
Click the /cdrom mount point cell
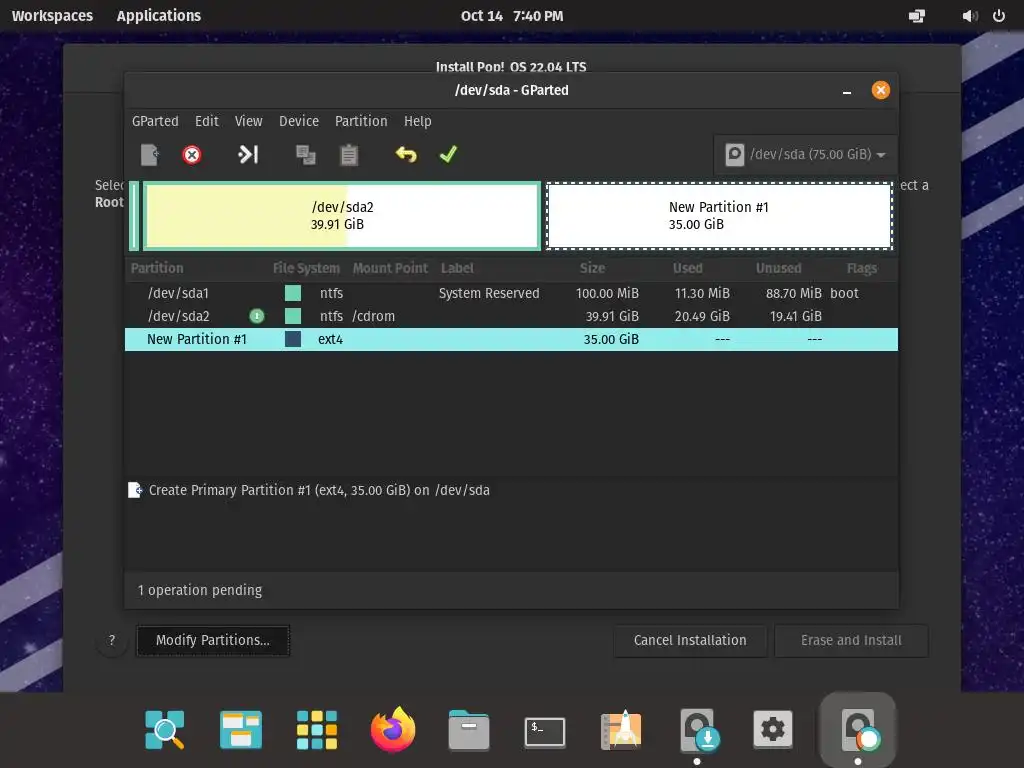pos(374,316)
